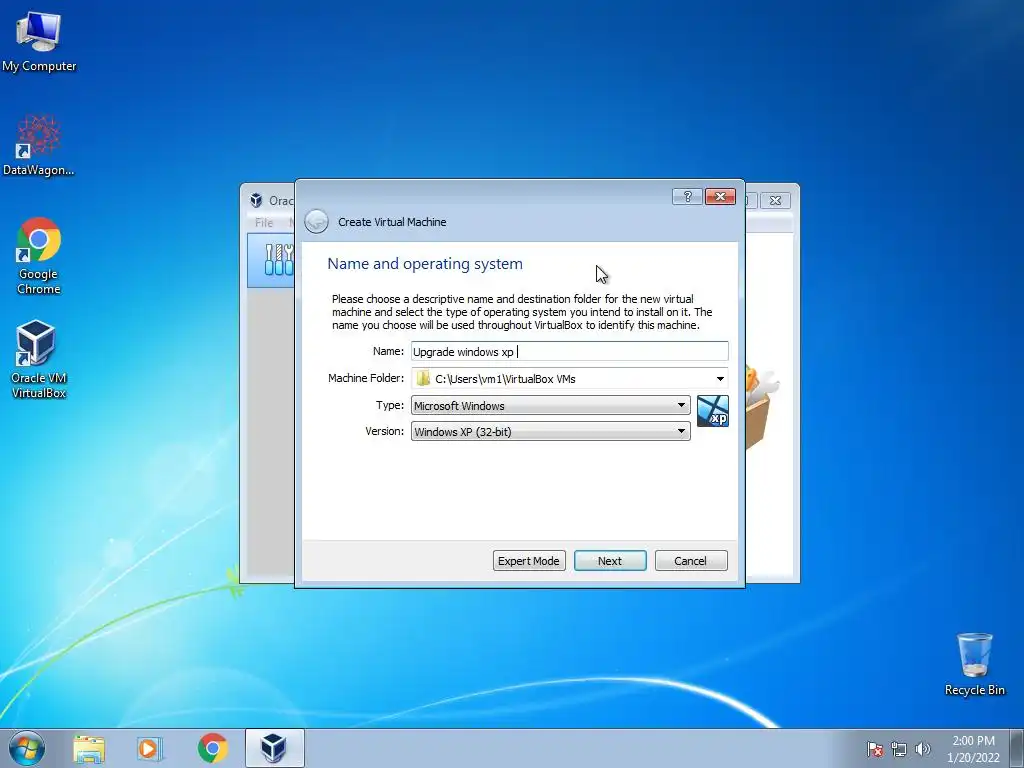This screenshot has width=1024, height=768.
Task: Click the Name text field
Action: click(569, 351)
